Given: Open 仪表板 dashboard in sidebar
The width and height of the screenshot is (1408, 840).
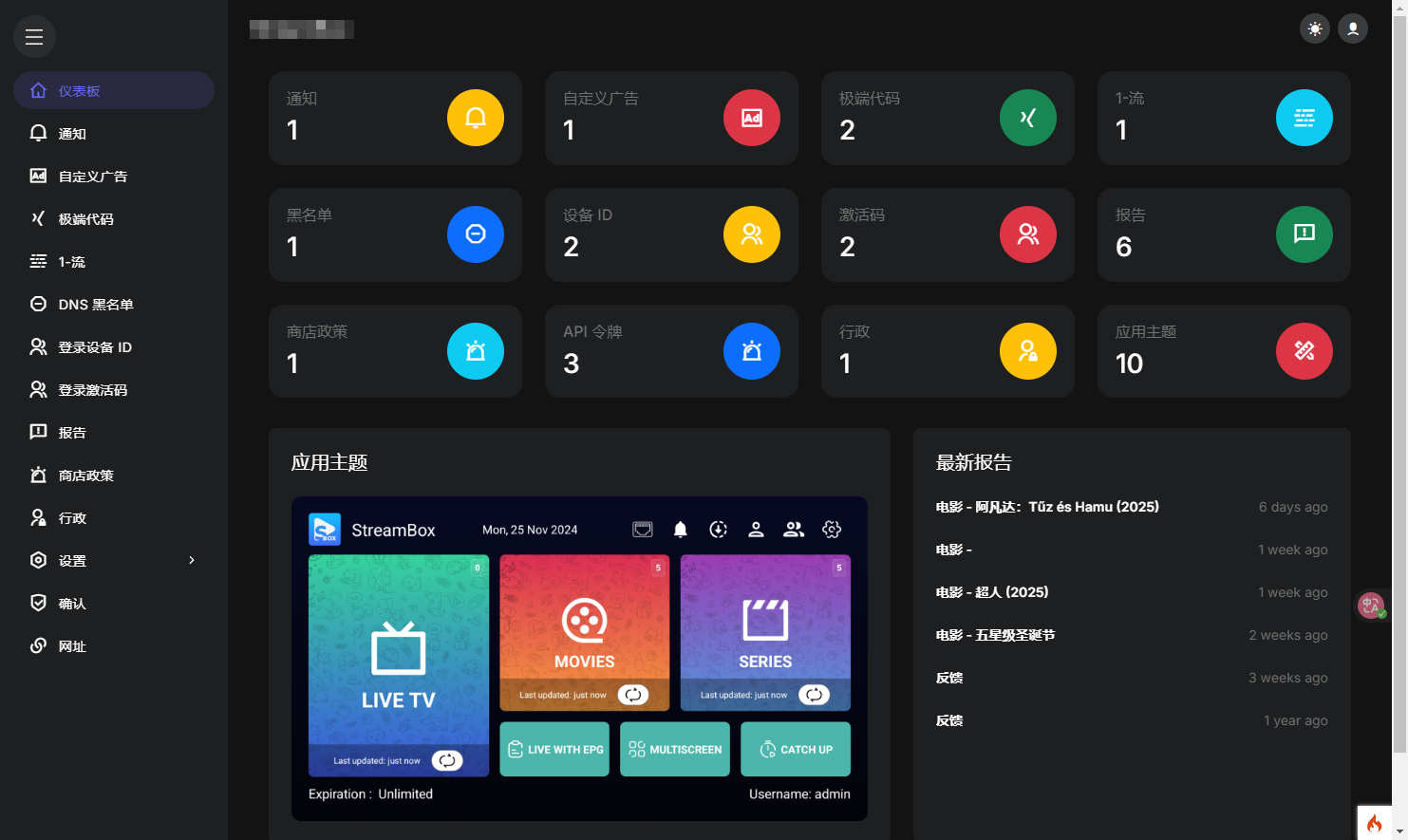Looking at the screenshot, I should (x=114, y=90).
